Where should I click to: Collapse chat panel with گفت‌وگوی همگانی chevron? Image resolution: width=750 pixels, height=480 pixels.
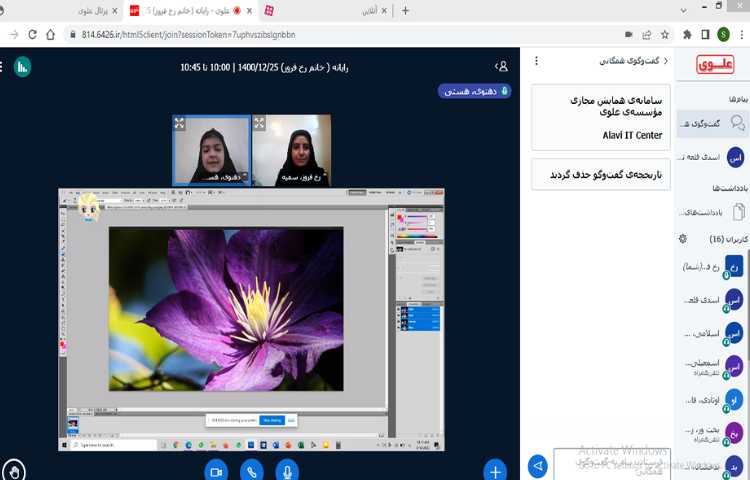tap(634, 61)
